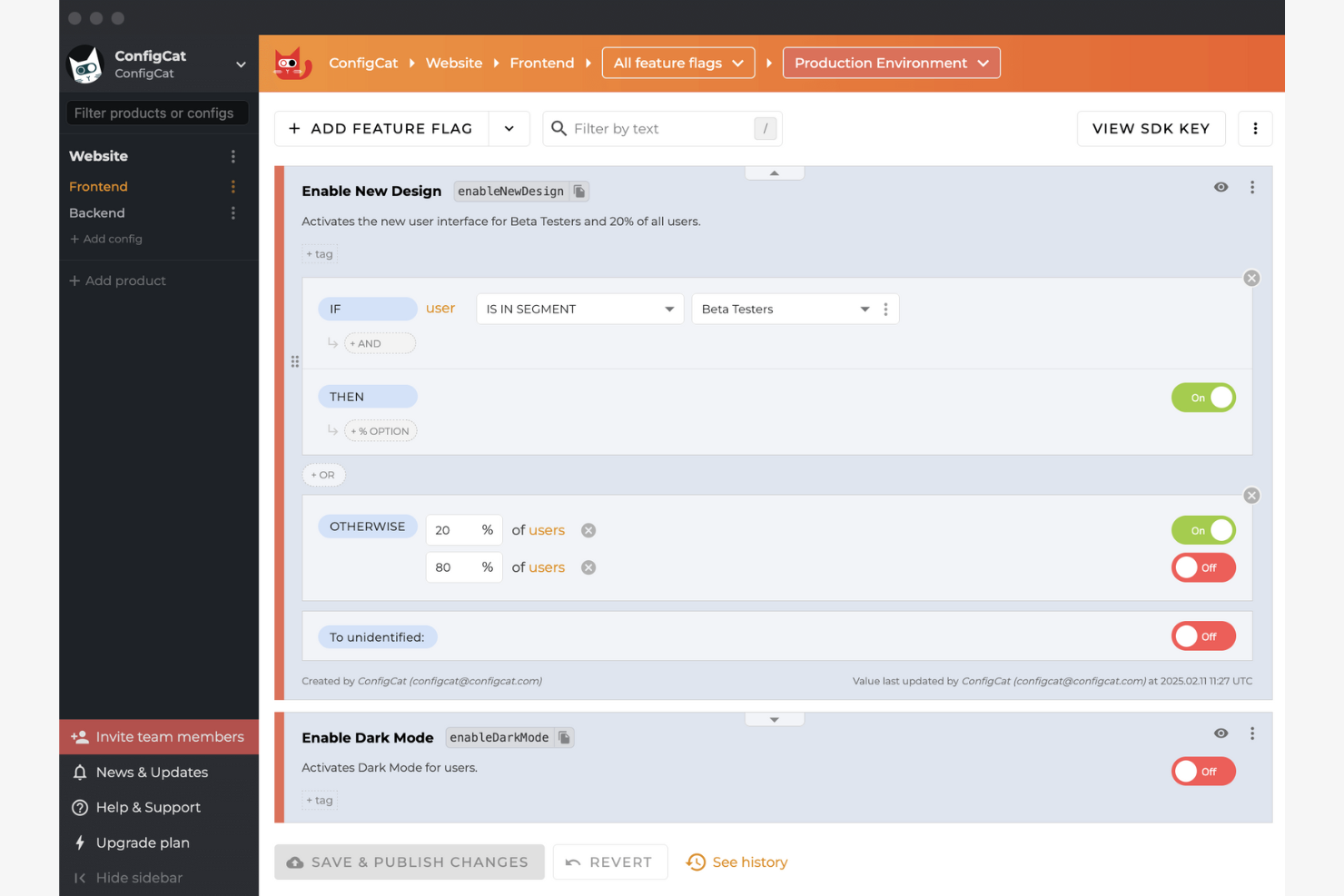The width and height of the screenshot is (1344, 896).
Task: Open Backend config options menu
Action: 233,212
